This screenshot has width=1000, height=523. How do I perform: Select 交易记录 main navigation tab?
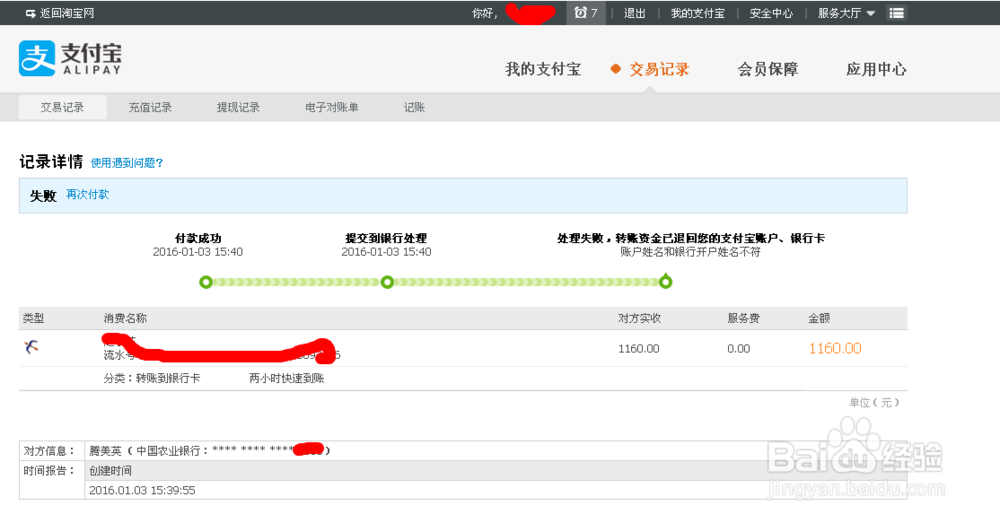(x=658, y=69)
